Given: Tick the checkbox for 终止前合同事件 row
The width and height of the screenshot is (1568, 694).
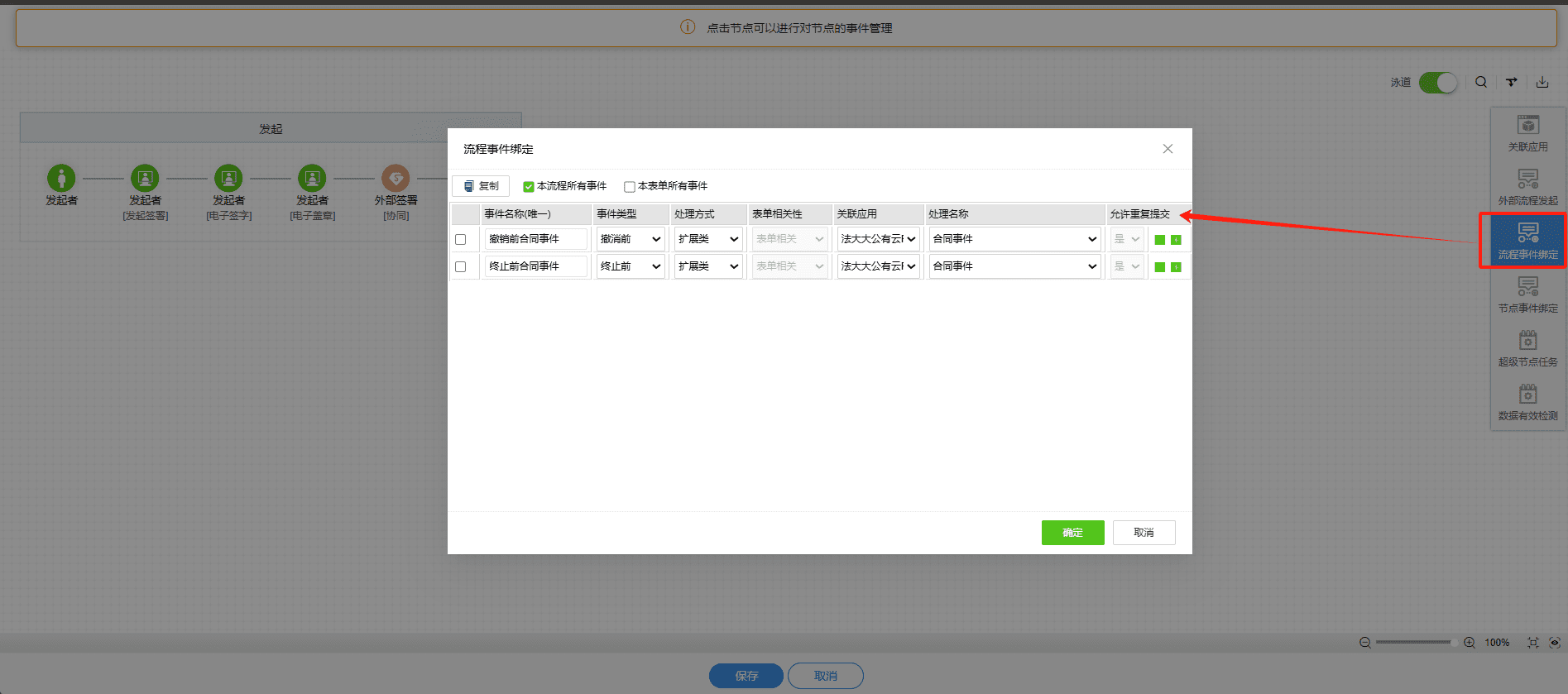Looking at the screenshot, I should (461, 267).
